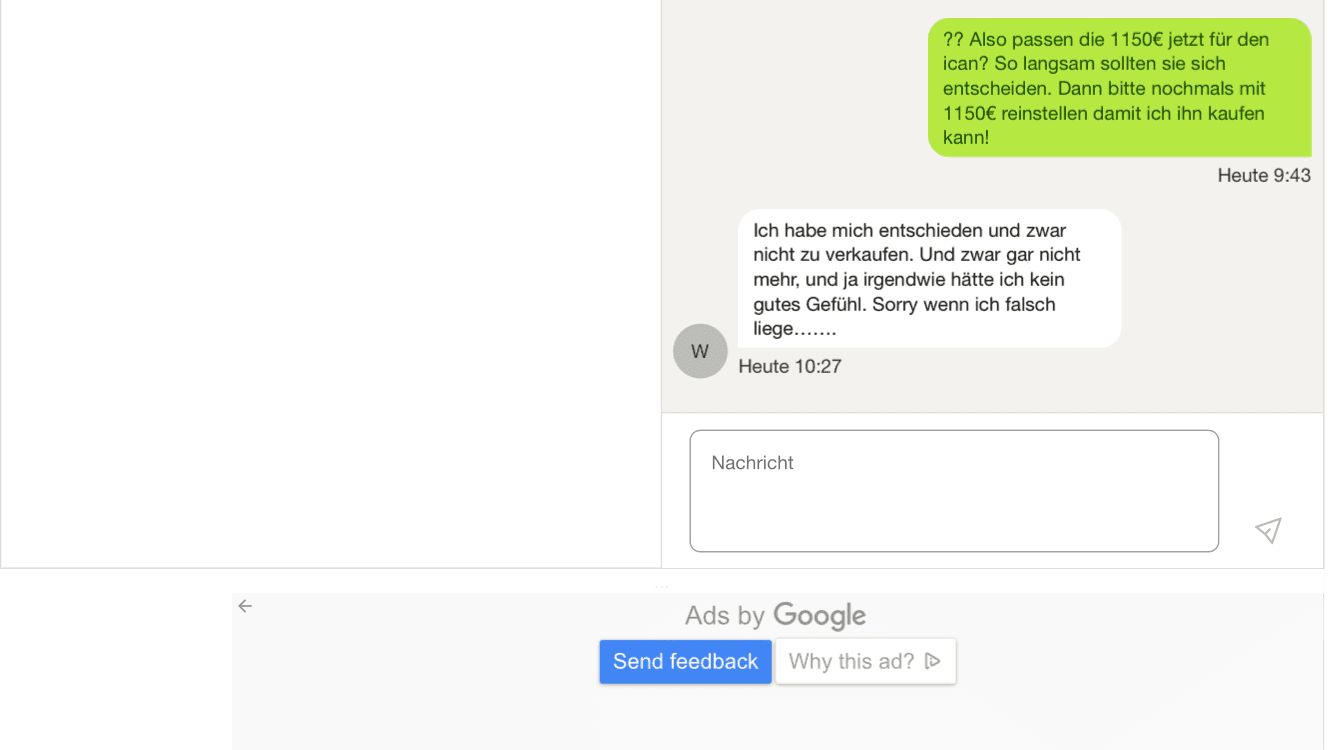Click the Google logo wordmark
1334x750 pixels.
point(819,616)
